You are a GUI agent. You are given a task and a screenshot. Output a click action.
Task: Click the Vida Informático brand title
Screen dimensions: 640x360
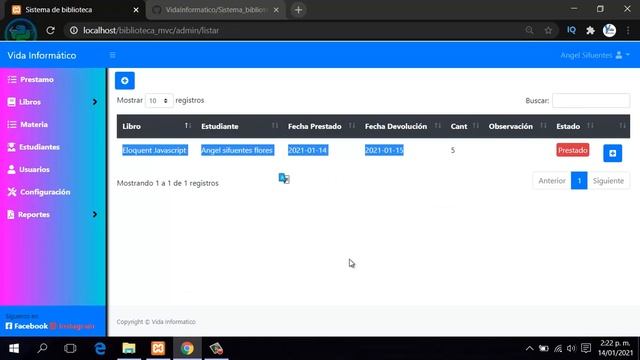tap(42, 55)
